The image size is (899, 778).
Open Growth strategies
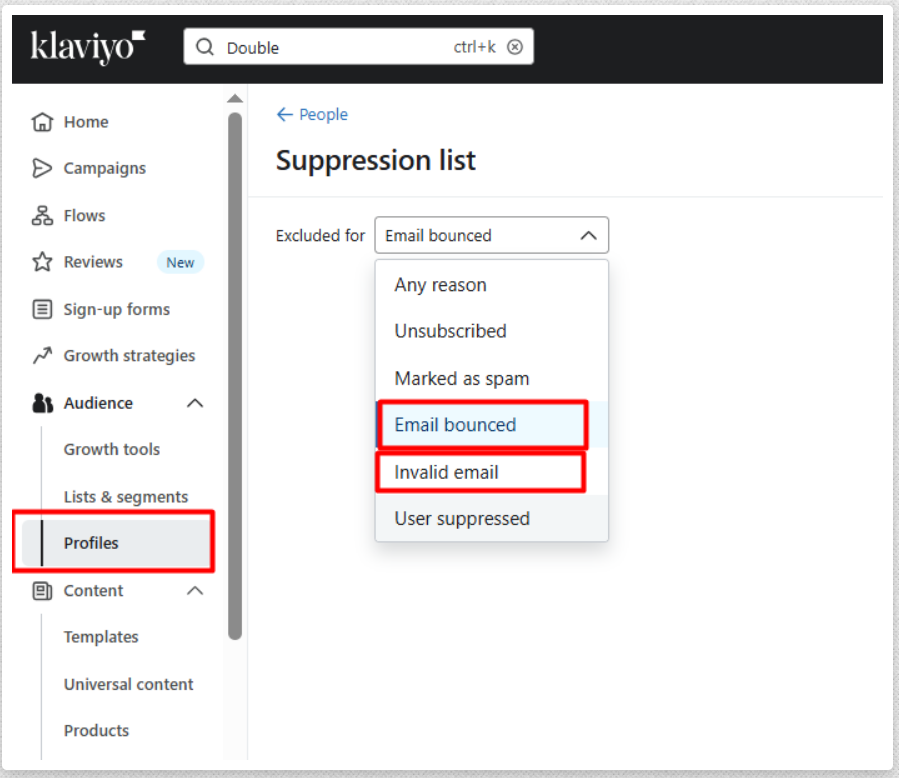click(130, 356)
